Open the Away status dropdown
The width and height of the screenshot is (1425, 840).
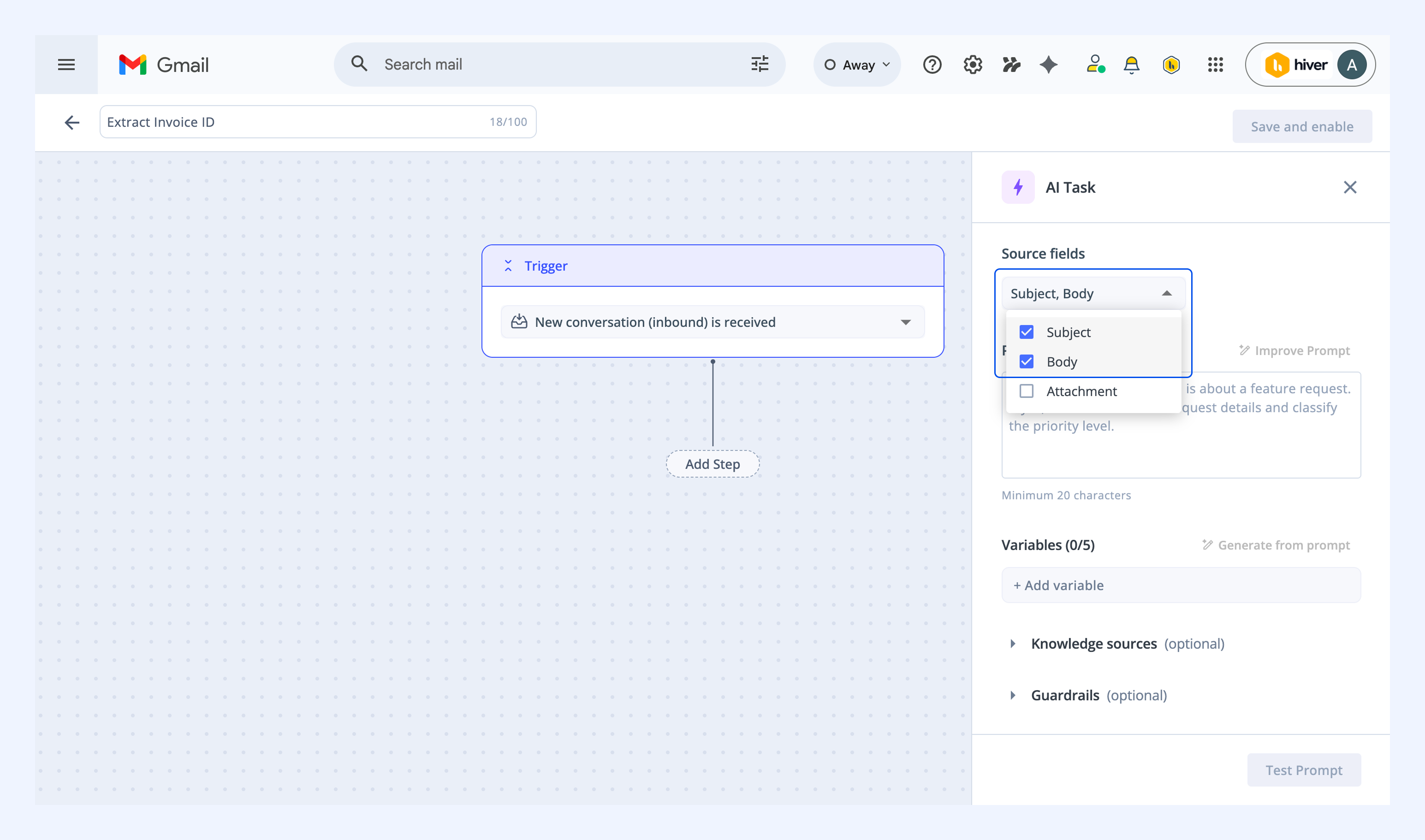[x=857, y=65]
